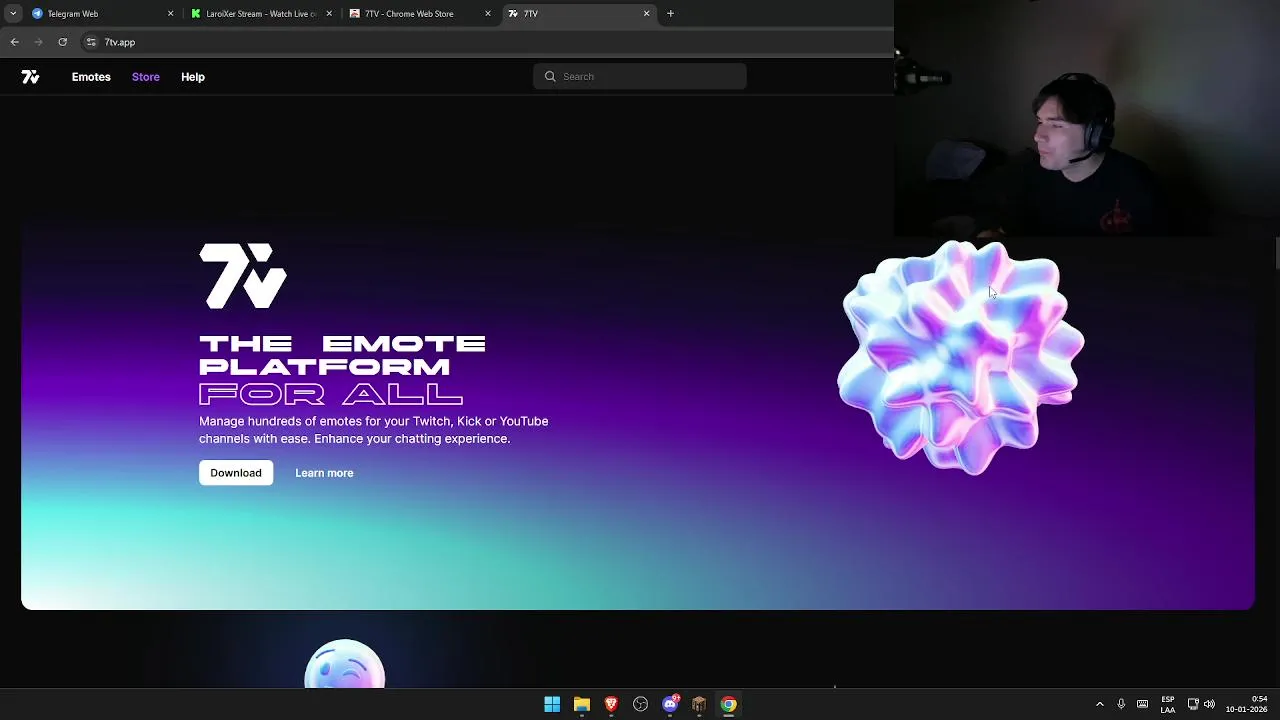This screenshot has height=720, width=1280.
Task: Open the Windows Start menu
Action: (x=552, y=704)
